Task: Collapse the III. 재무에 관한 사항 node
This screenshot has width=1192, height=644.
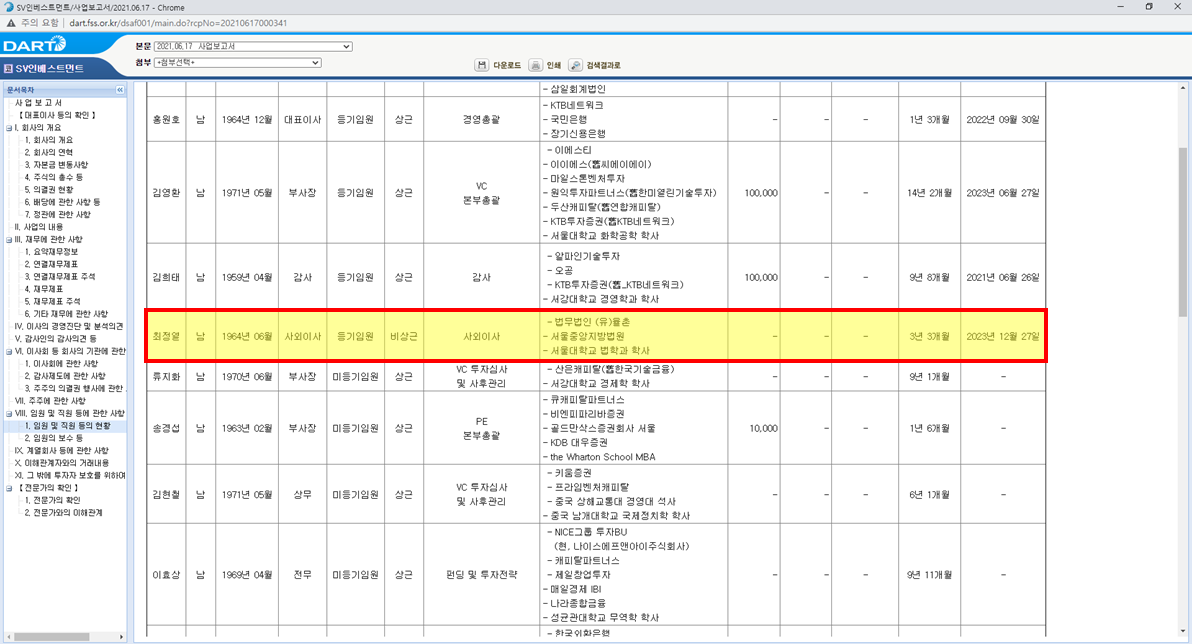Action: [9, 240]
